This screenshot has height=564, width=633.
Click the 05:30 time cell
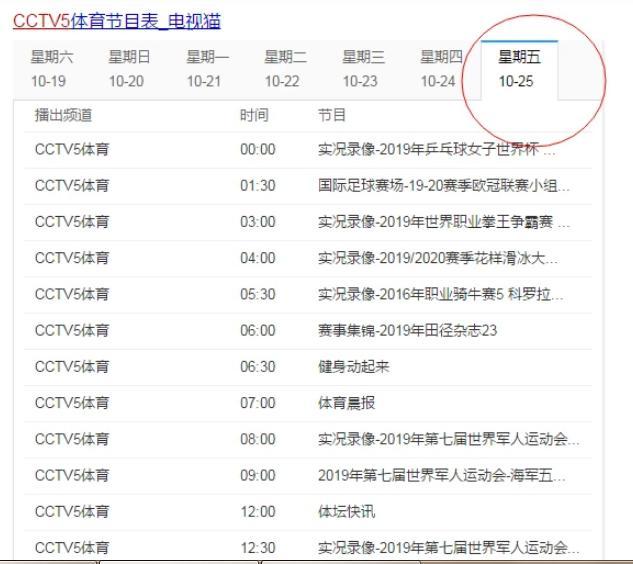coord(258,294)
